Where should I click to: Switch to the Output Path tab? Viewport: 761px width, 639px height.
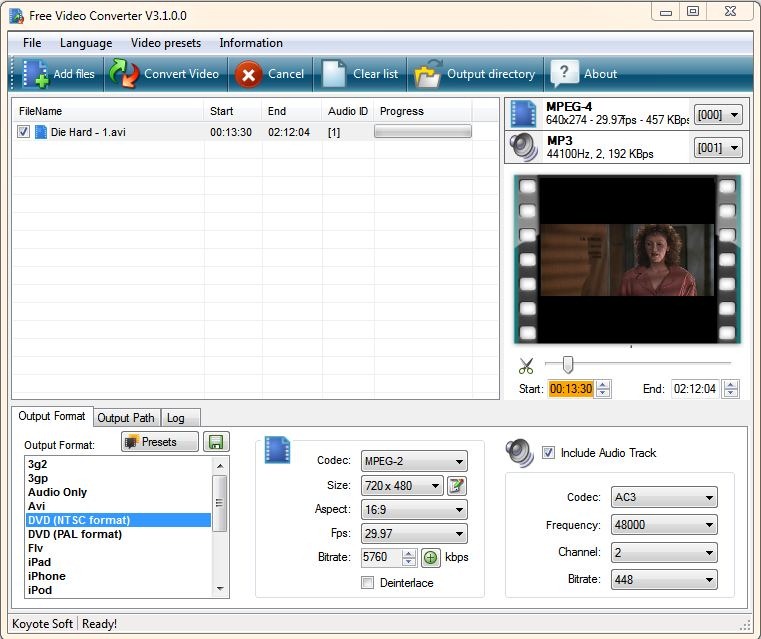click(126, 418)
